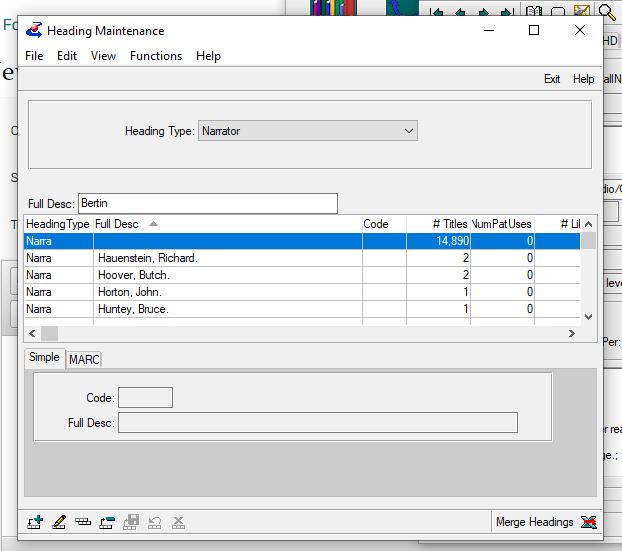Open the Edit menu
Viewport: 622px width, 551px height.
(x=67, y=56)
